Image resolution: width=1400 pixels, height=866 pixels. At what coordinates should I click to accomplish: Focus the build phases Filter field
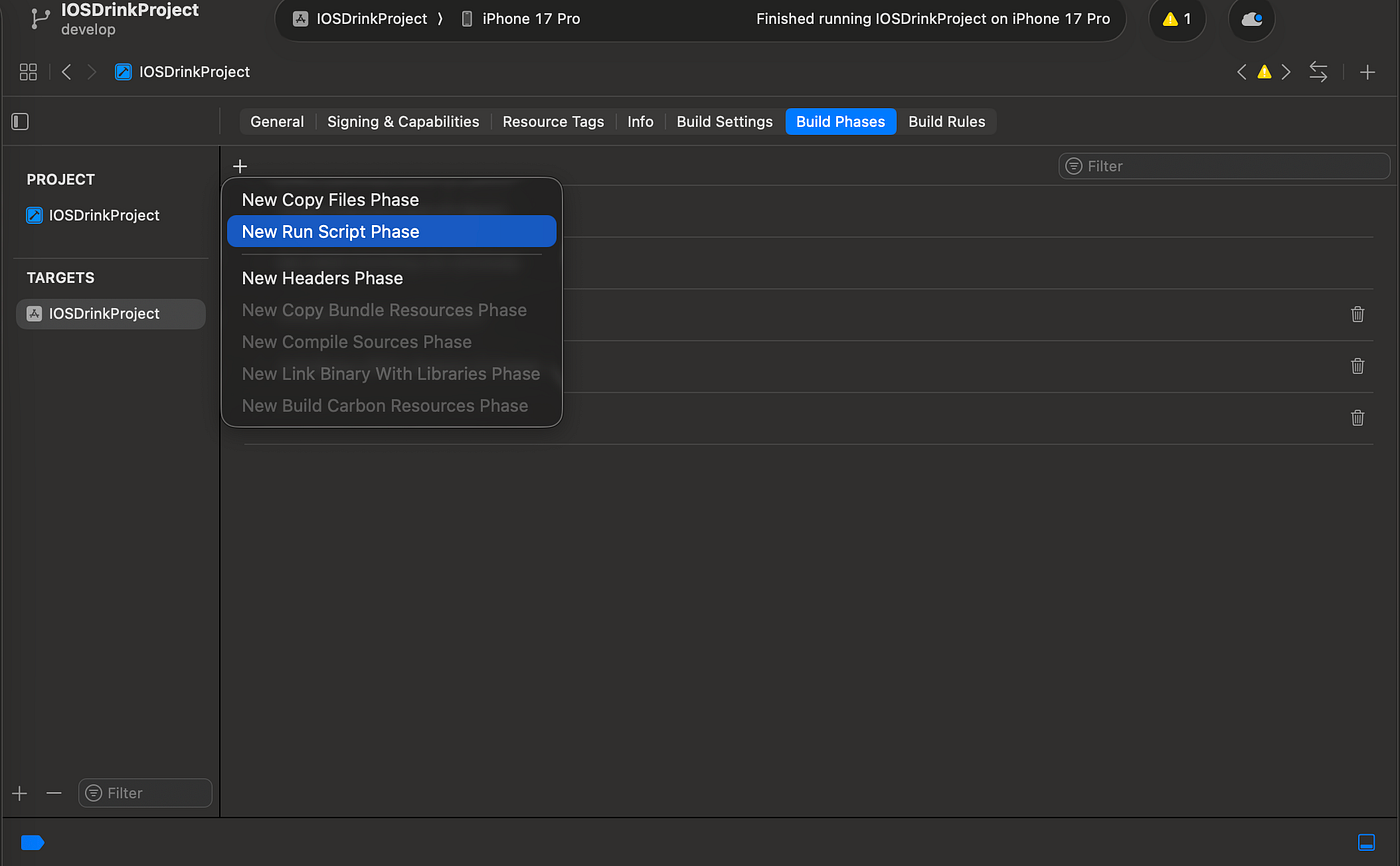click(1224, 166)
